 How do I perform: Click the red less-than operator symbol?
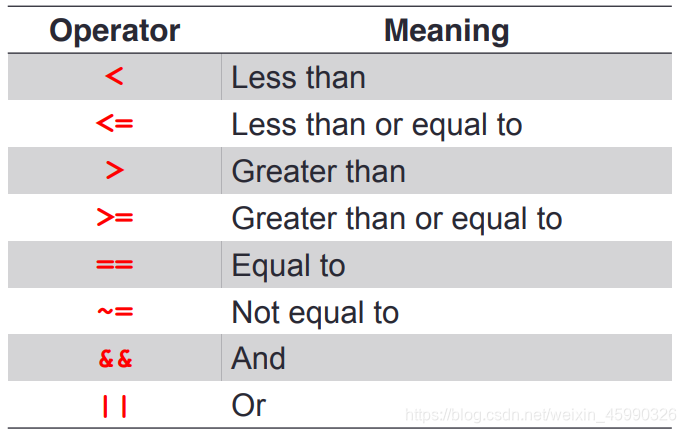coord(115,77)
